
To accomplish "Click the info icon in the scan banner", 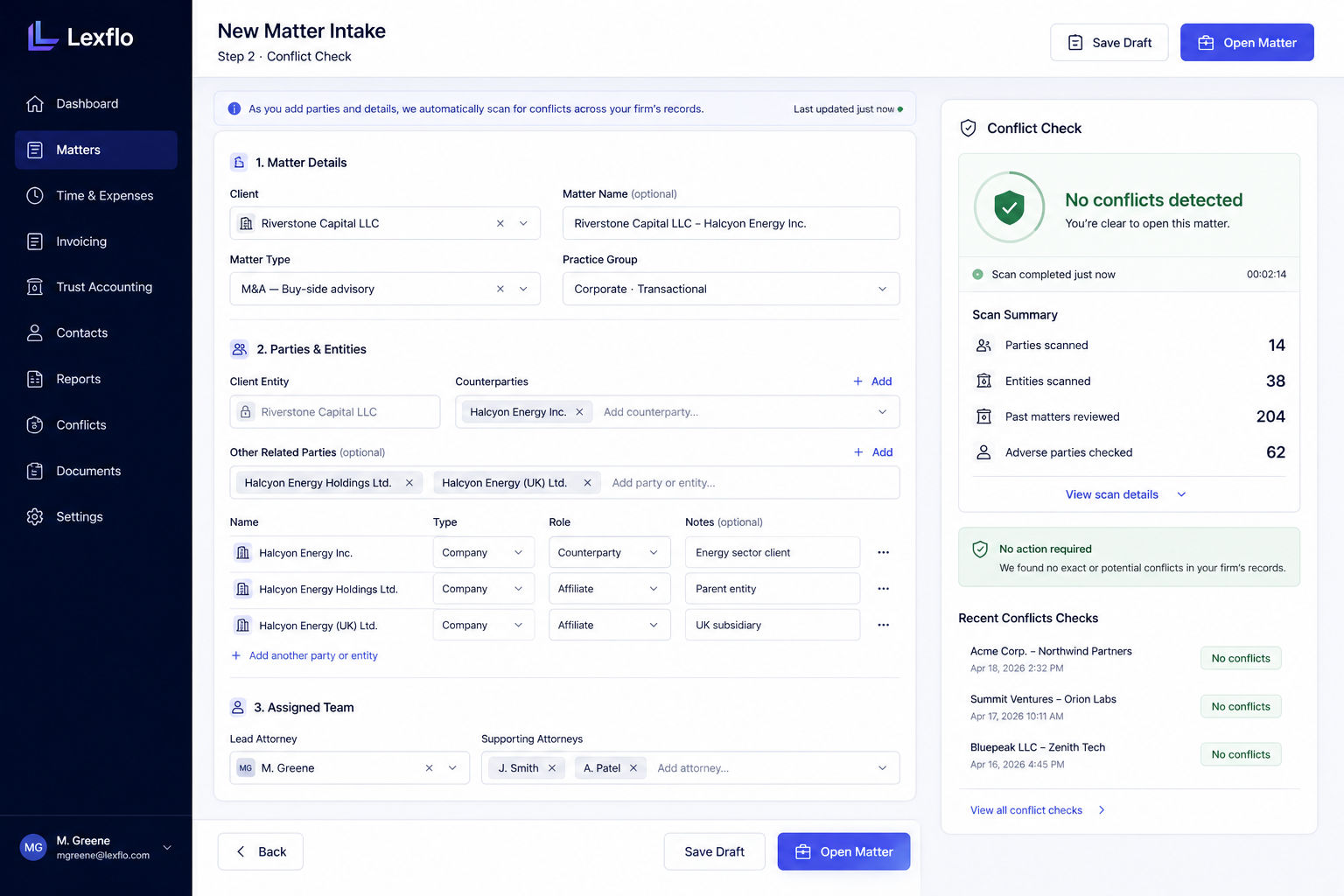I will coord(234,108).
